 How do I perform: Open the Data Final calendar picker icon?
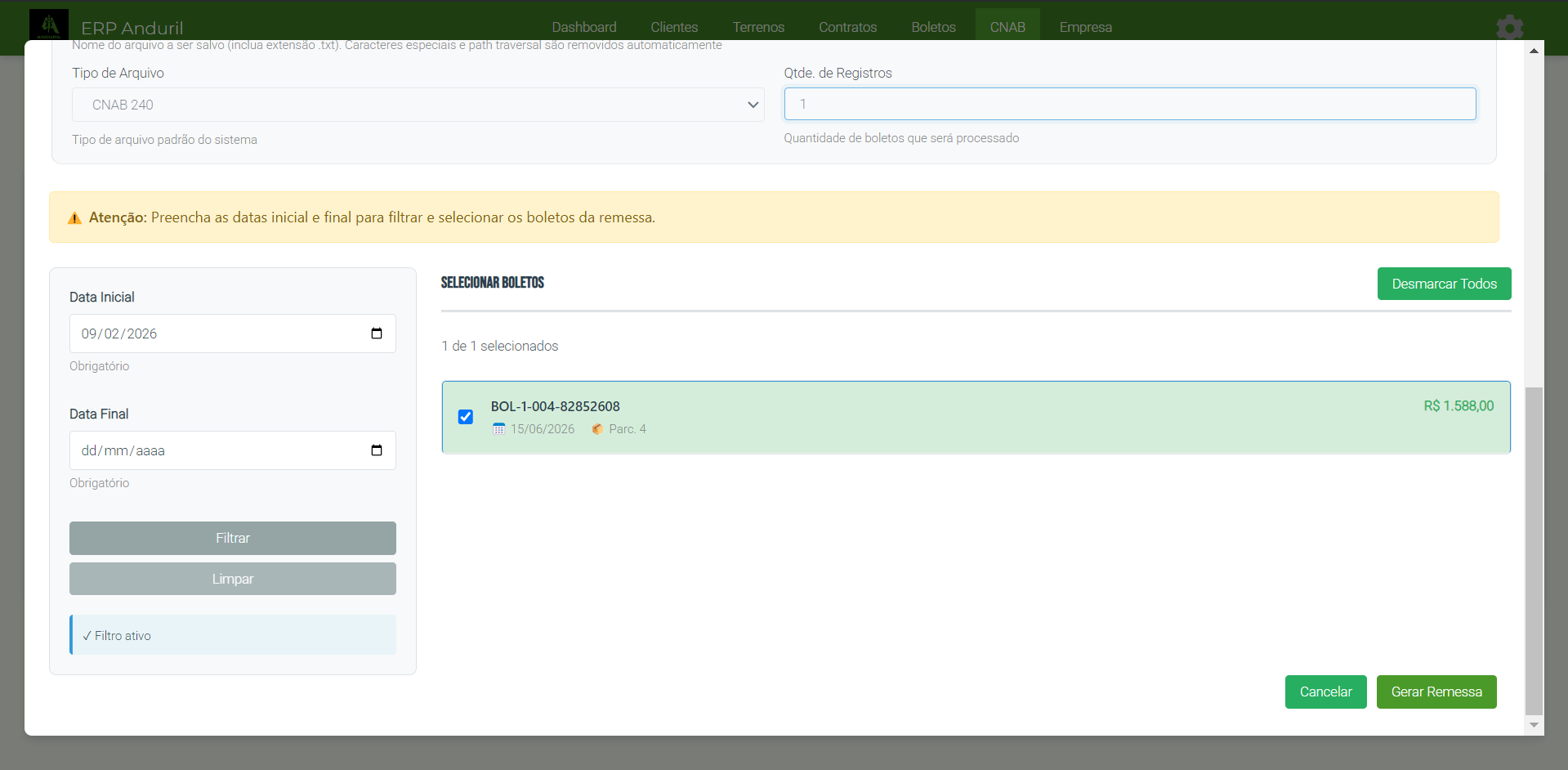[x=377, y=450]
